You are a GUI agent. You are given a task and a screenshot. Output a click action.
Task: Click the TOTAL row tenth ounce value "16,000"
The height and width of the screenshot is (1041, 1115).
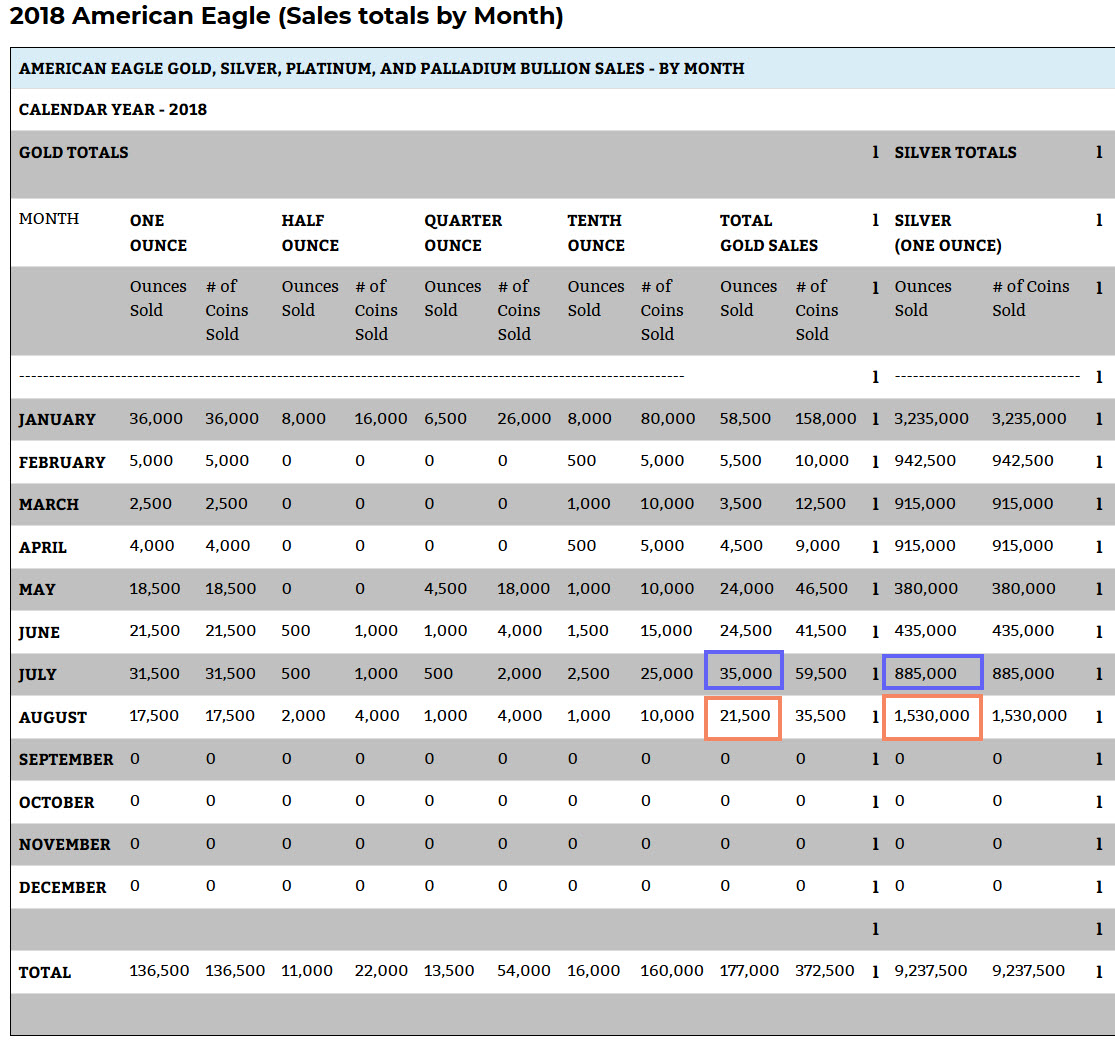(x=594, y=971)
